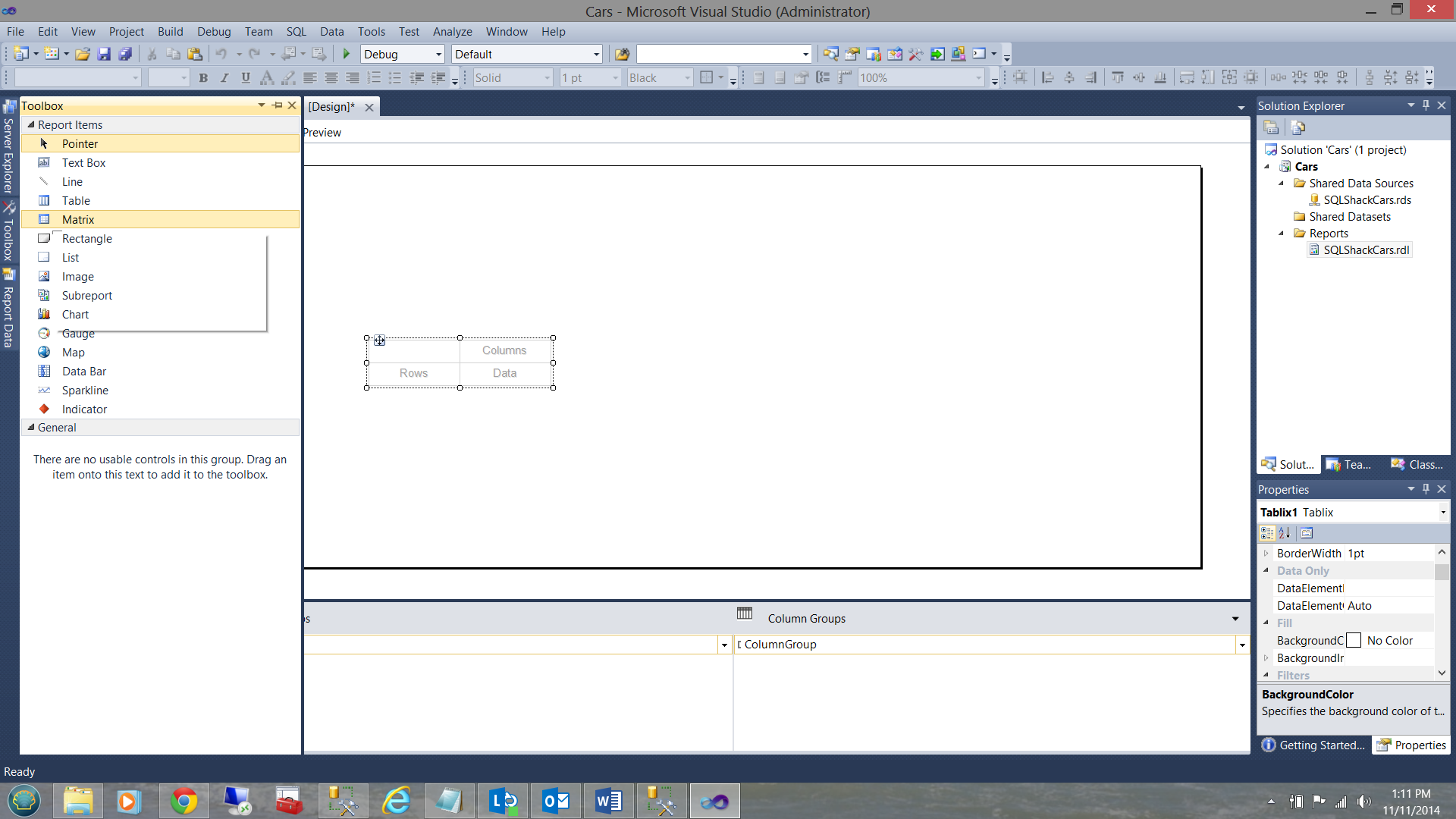Toggle Categorized view in Properties panel
Viewport: 1456px width, 819px height.
pos(1267,533)
